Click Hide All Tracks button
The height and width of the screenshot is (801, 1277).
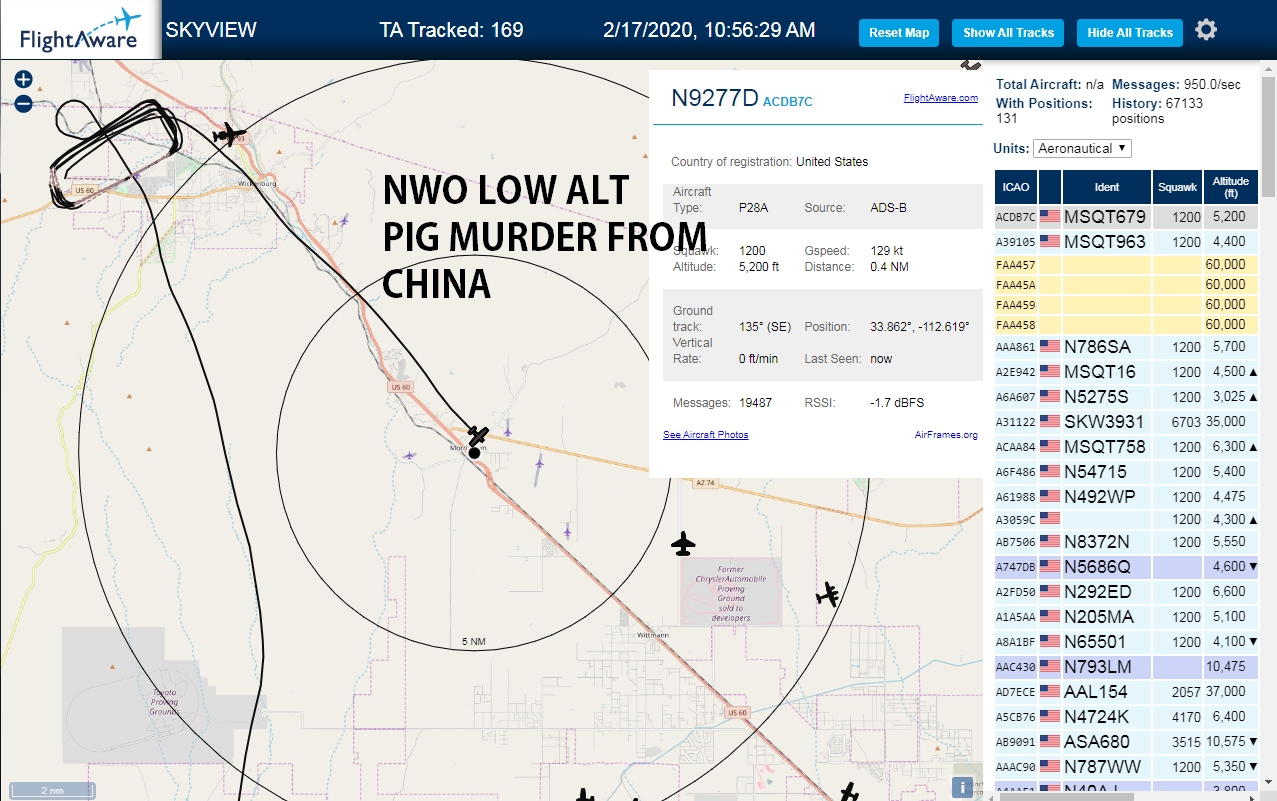coord(1130,33)
